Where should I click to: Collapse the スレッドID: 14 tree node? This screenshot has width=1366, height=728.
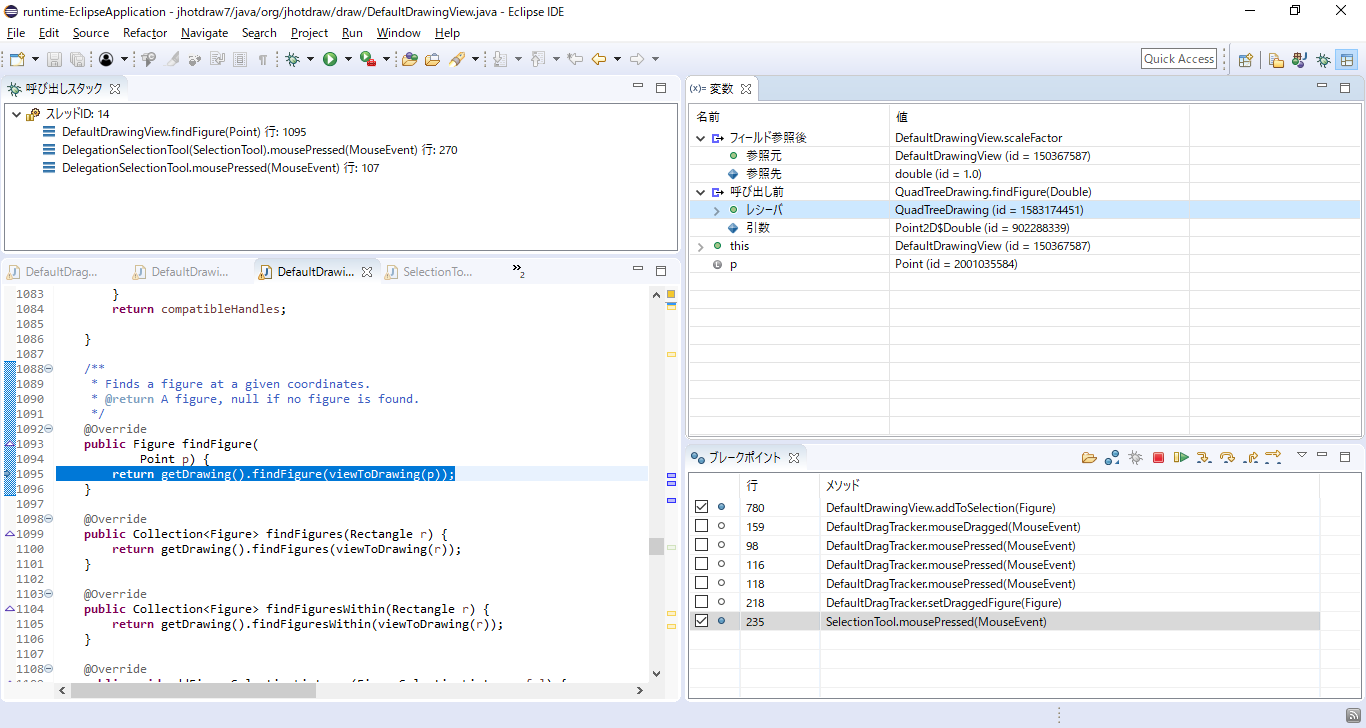[x=16, y=114]
